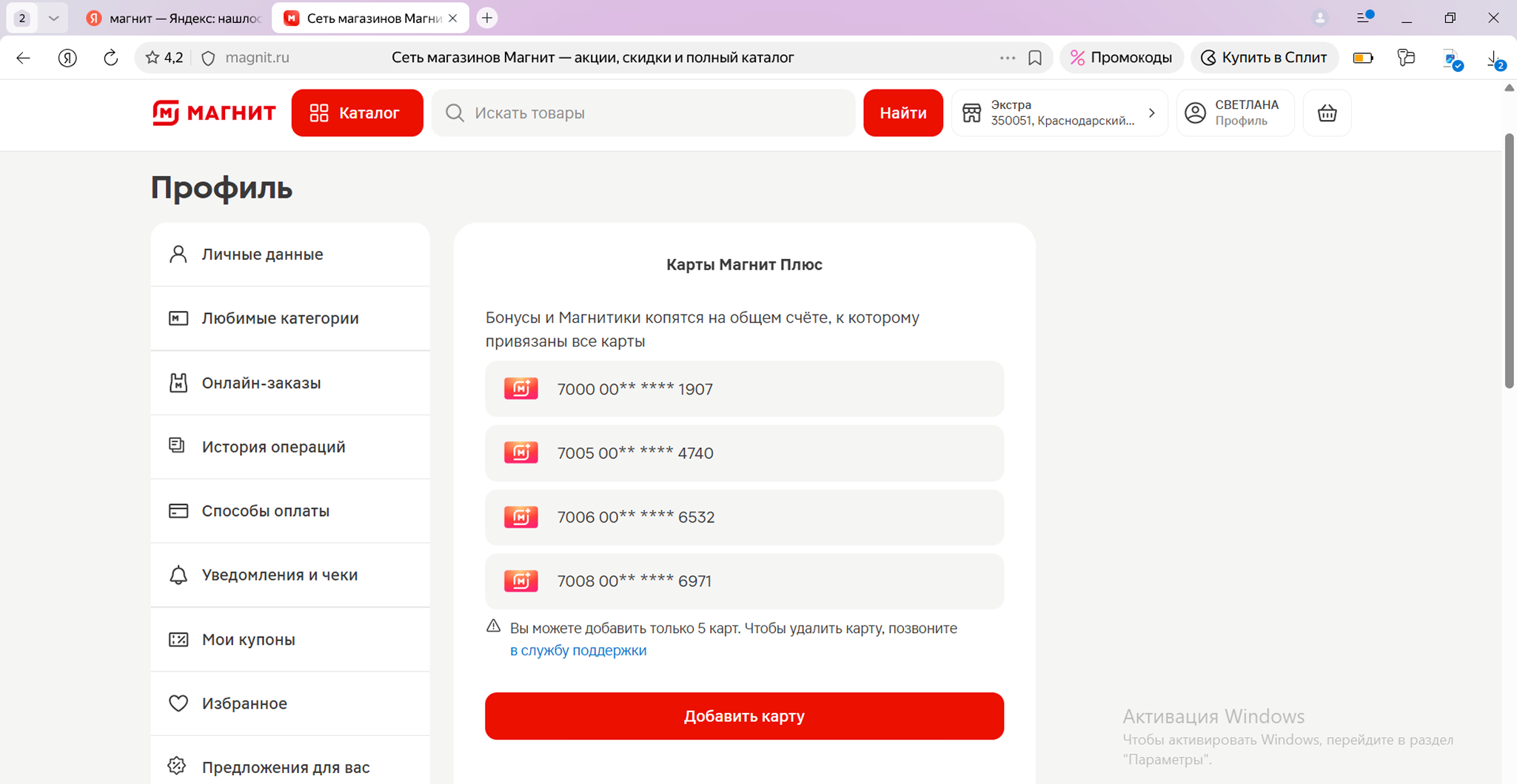
Task: Follow the в службу поддержки link
Action: (577, 651)
